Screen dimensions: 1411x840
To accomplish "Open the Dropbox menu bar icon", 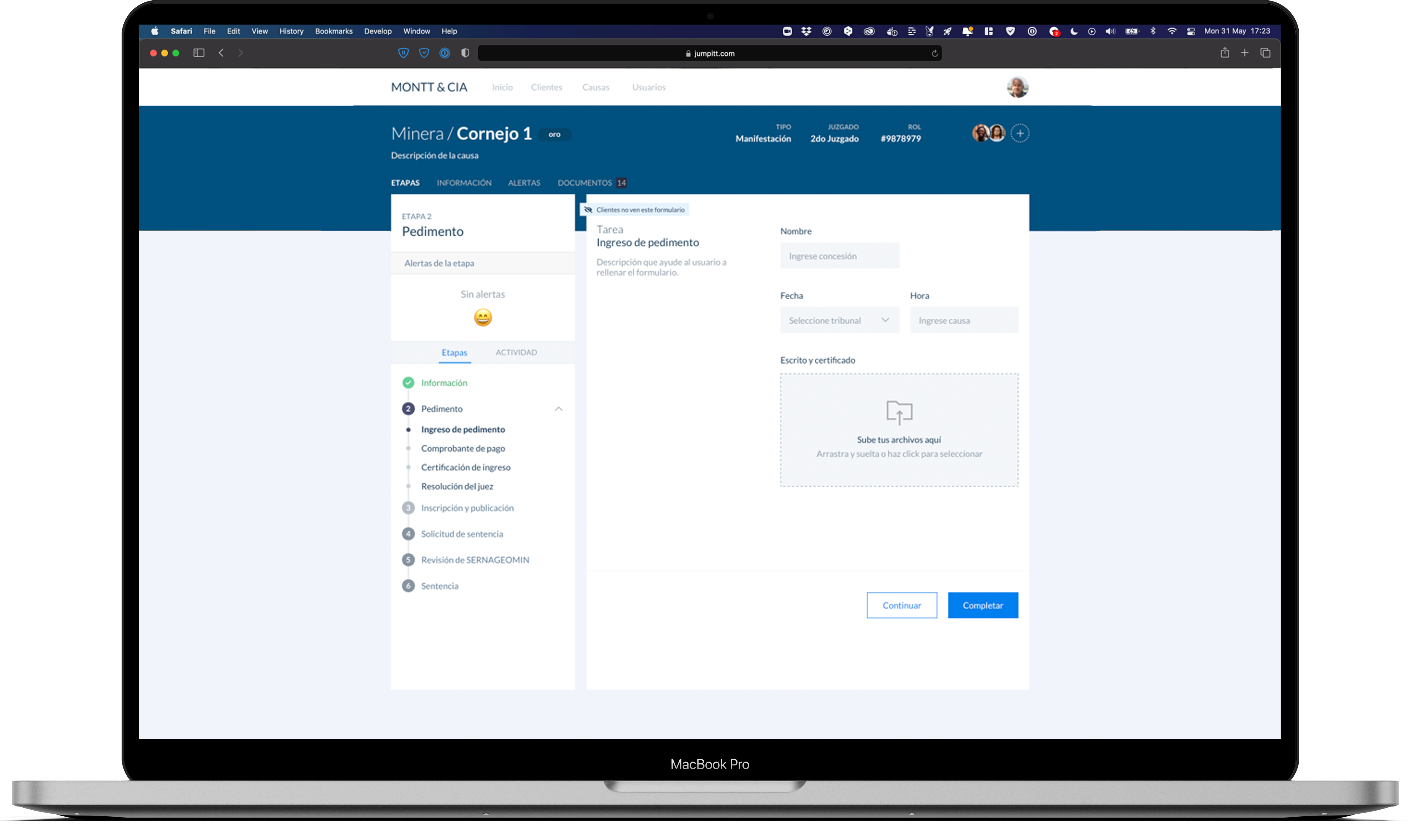I will click(806, 31).
